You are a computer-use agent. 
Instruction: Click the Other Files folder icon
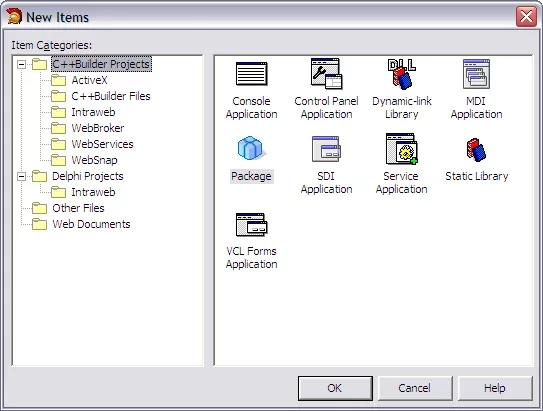(x=39, y=208)
